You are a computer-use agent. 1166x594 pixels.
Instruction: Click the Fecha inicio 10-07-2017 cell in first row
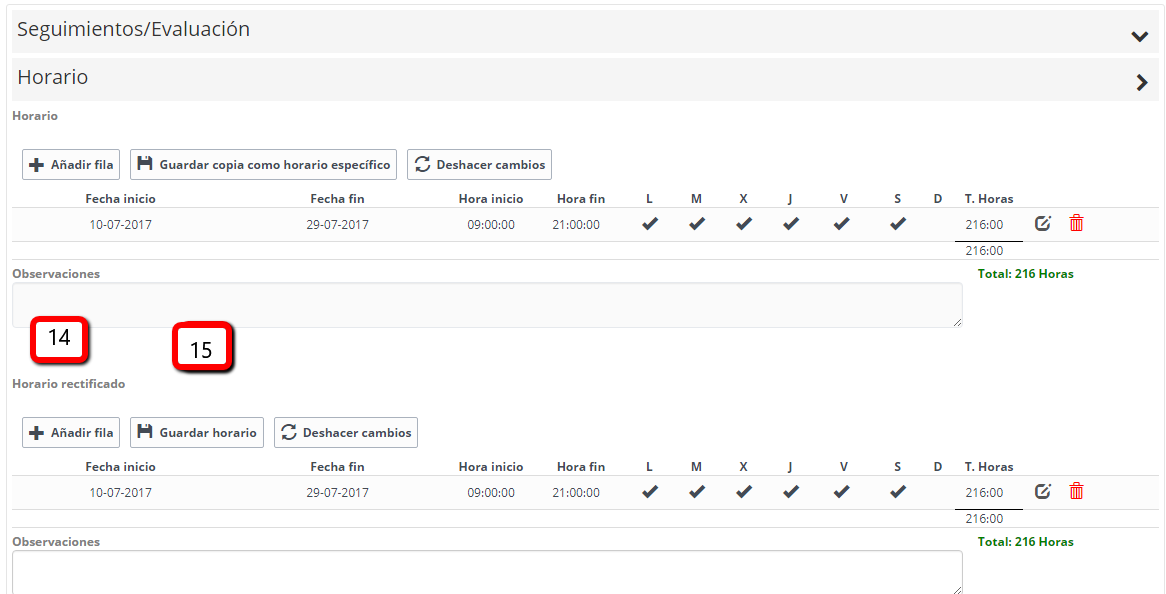coord(120,224)
